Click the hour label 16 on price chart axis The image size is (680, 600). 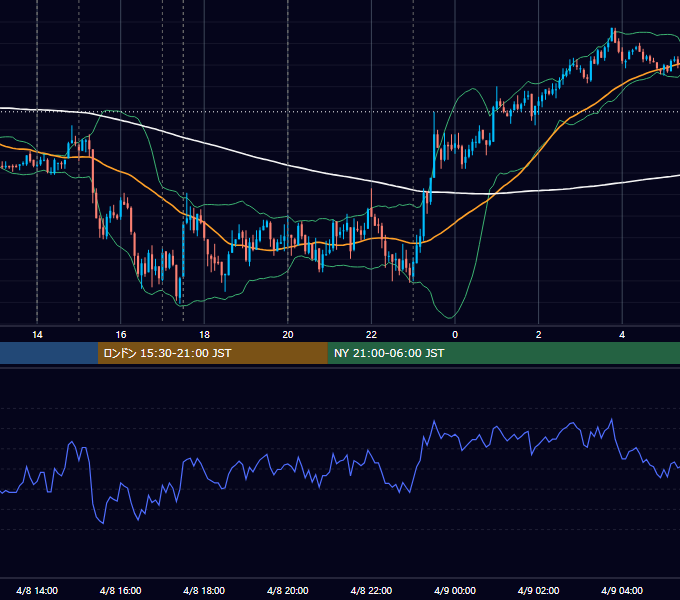[121, 335]
